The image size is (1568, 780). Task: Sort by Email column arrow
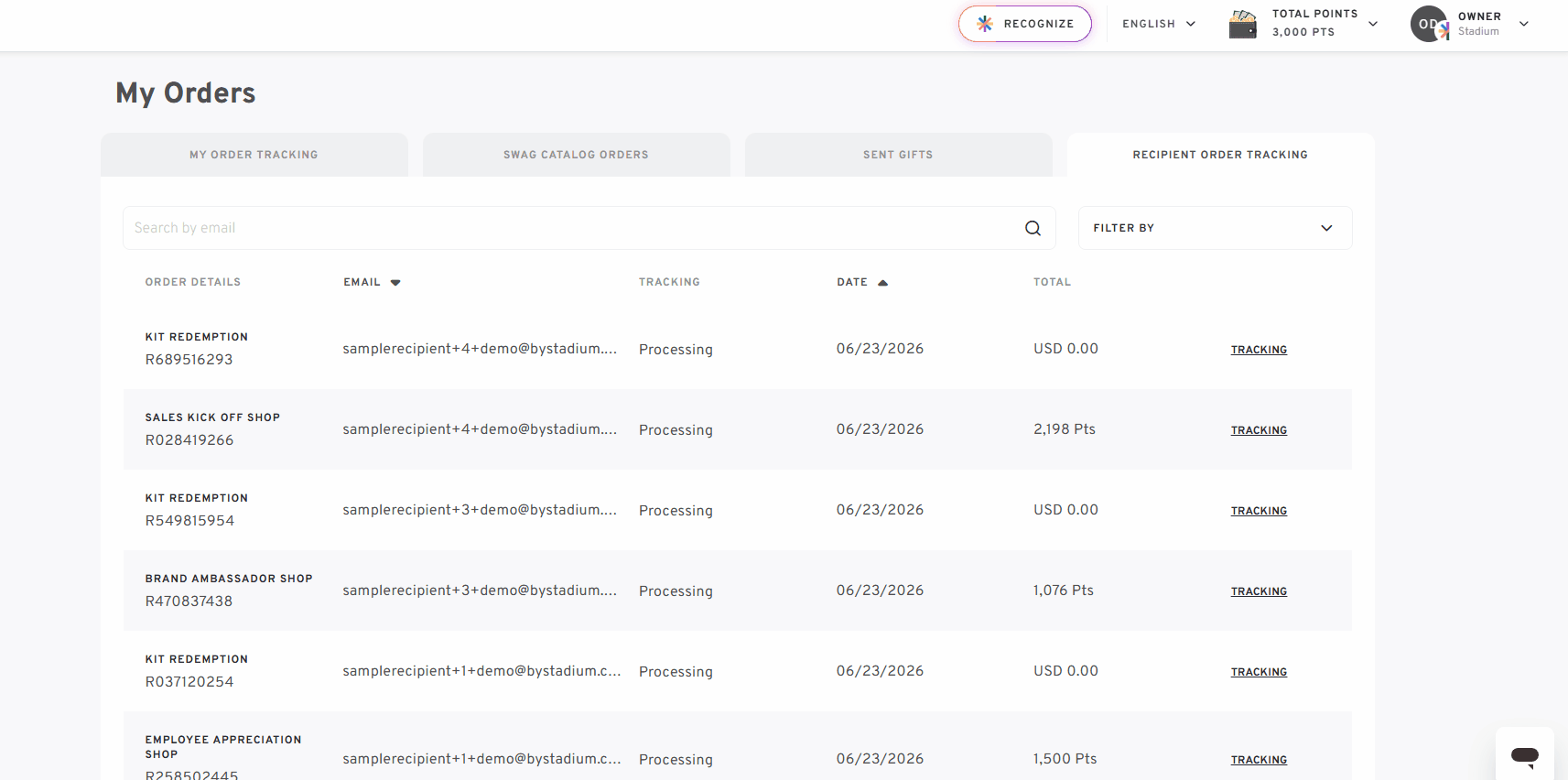[395, 283]
